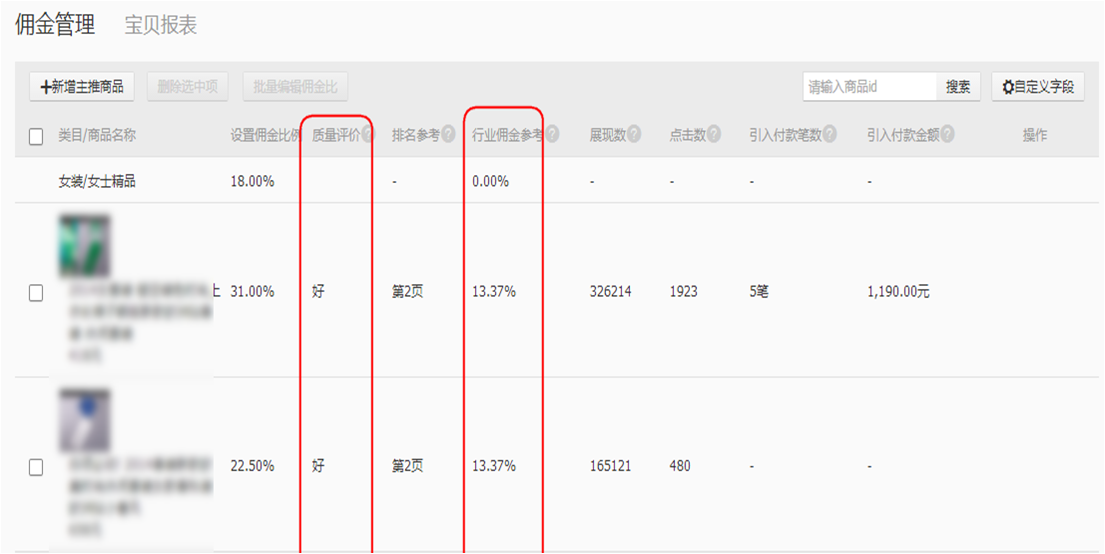The width and height of the screenshot is (1105, 554).
Task: Click the 新增主推商品 button
Action: pos(82,87)
